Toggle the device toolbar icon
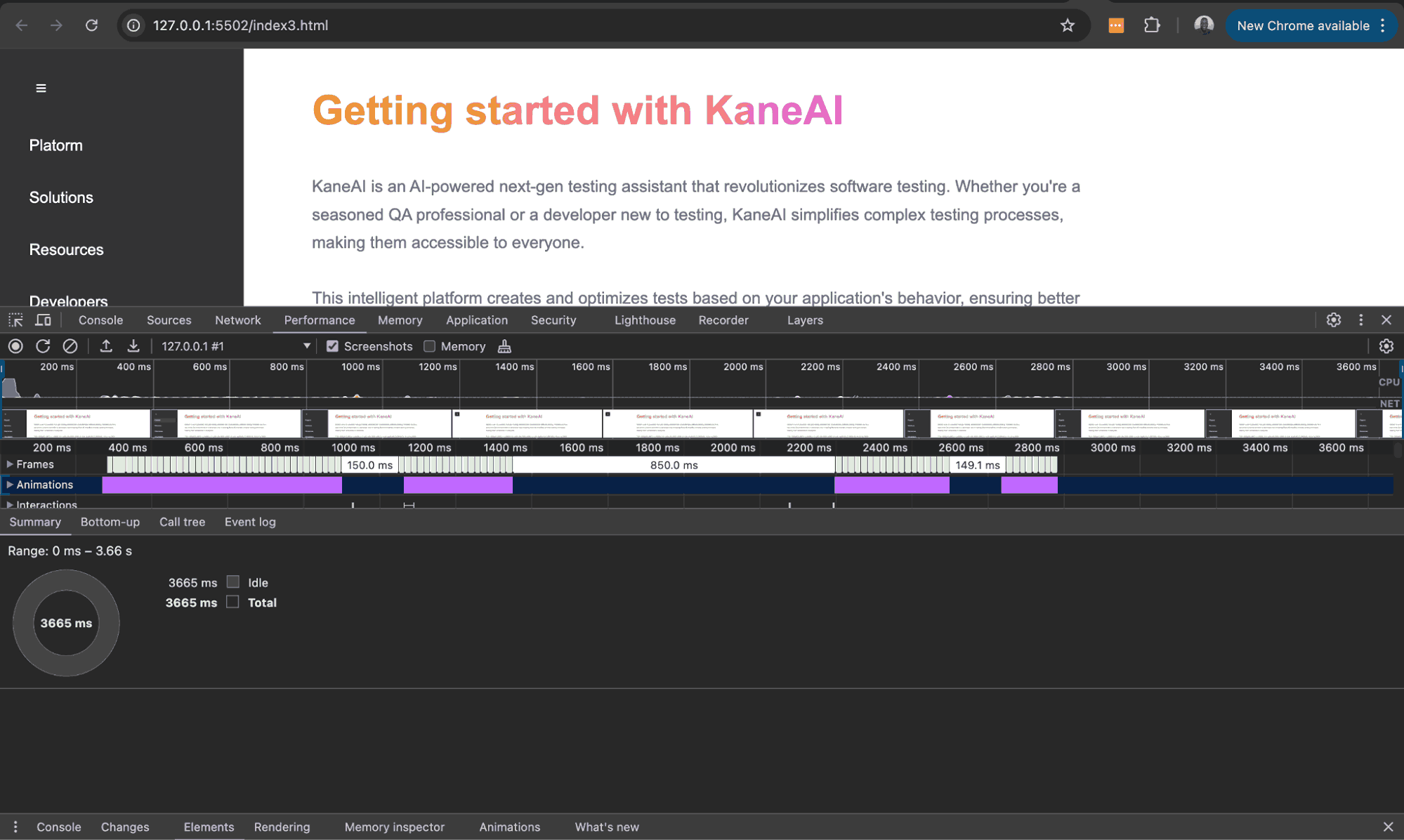This screenshot has height=840, width=1404. (44, 320)
